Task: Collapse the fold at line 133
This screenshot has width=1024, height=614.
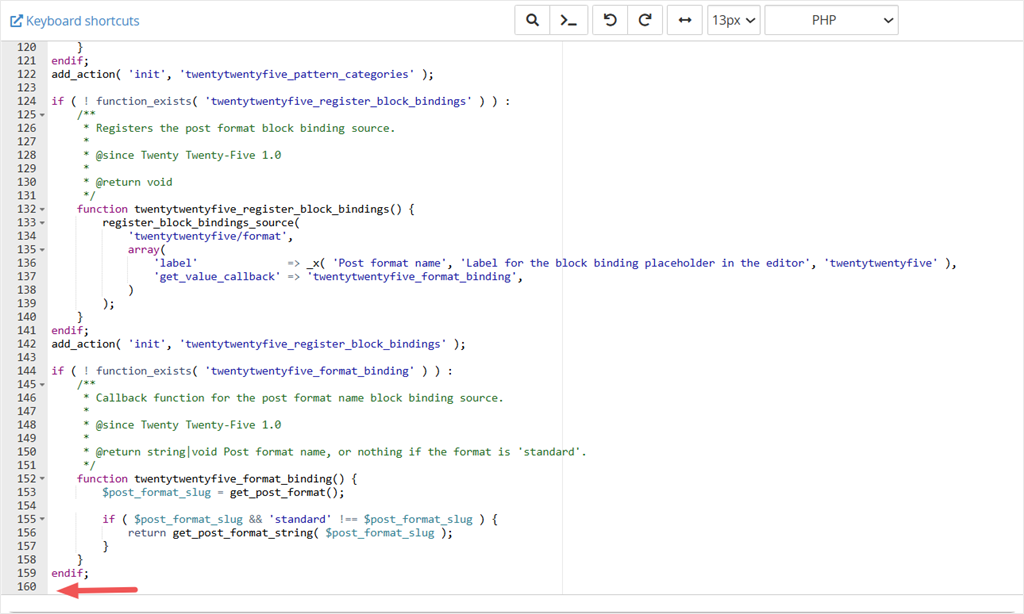Action: [42, 223]
